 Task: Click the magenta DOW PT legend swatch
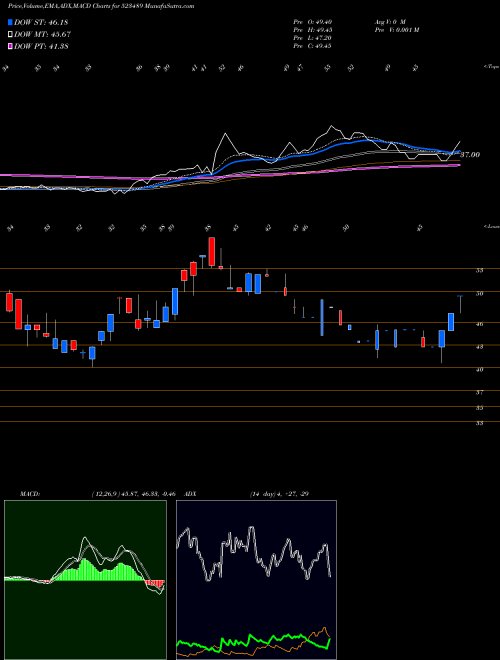[11, 46]
